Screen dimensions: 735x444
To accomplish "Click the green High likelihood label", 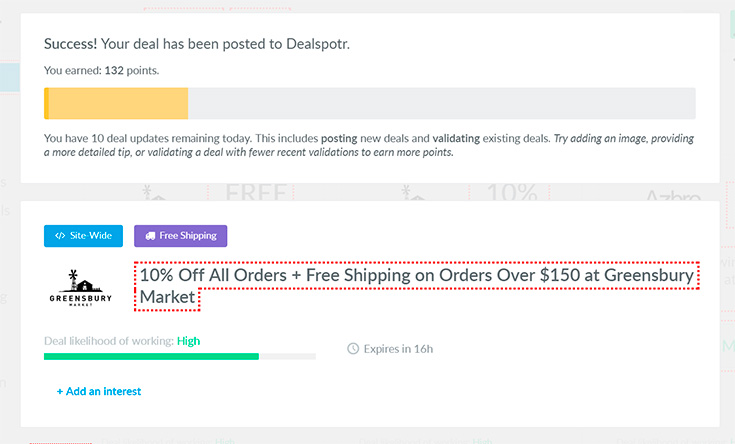I will tap(188, 341).
